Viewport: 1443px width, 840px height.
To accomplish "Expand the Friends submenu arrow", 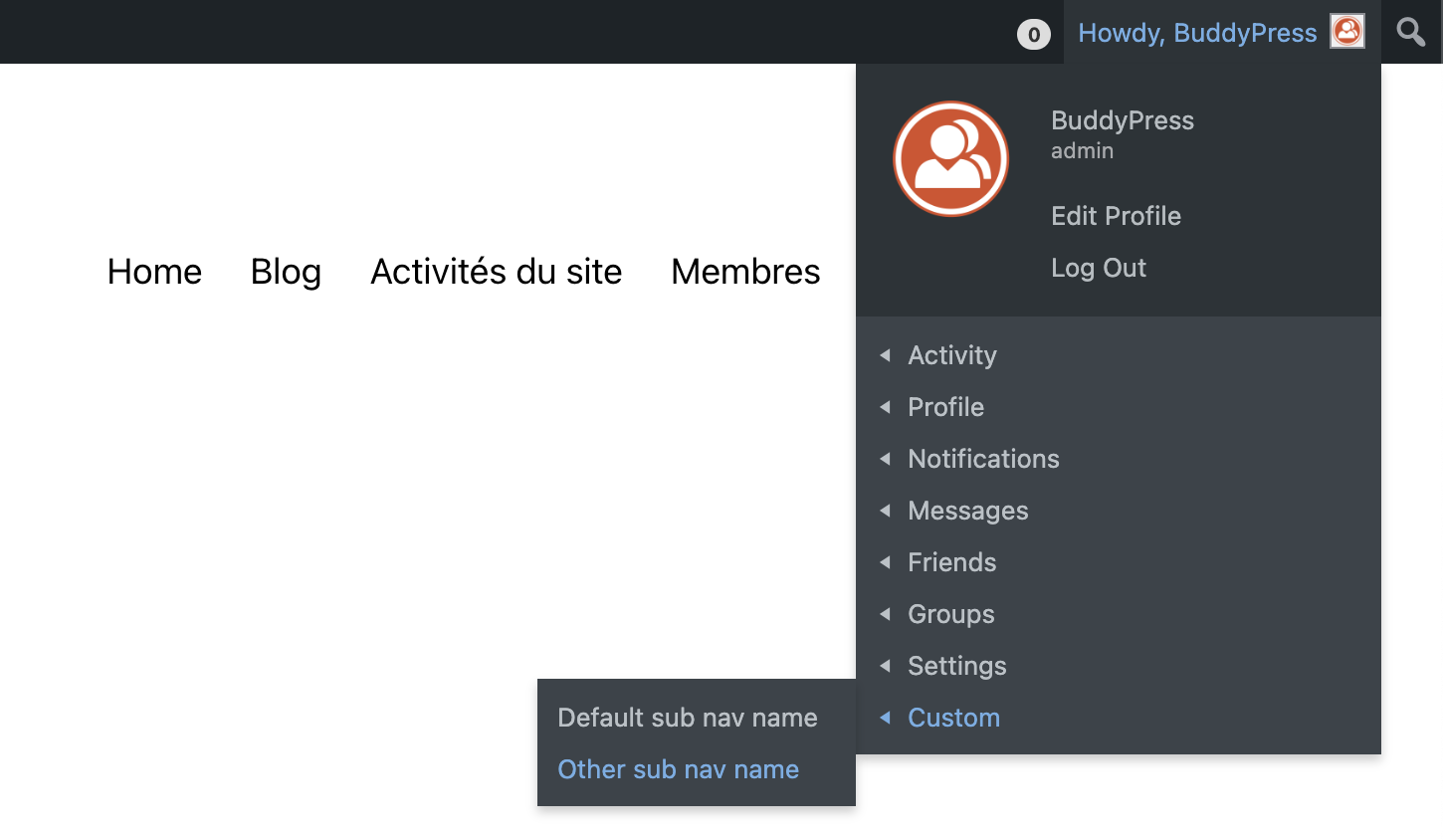I will pyautogui.click(x=885, y=562).
